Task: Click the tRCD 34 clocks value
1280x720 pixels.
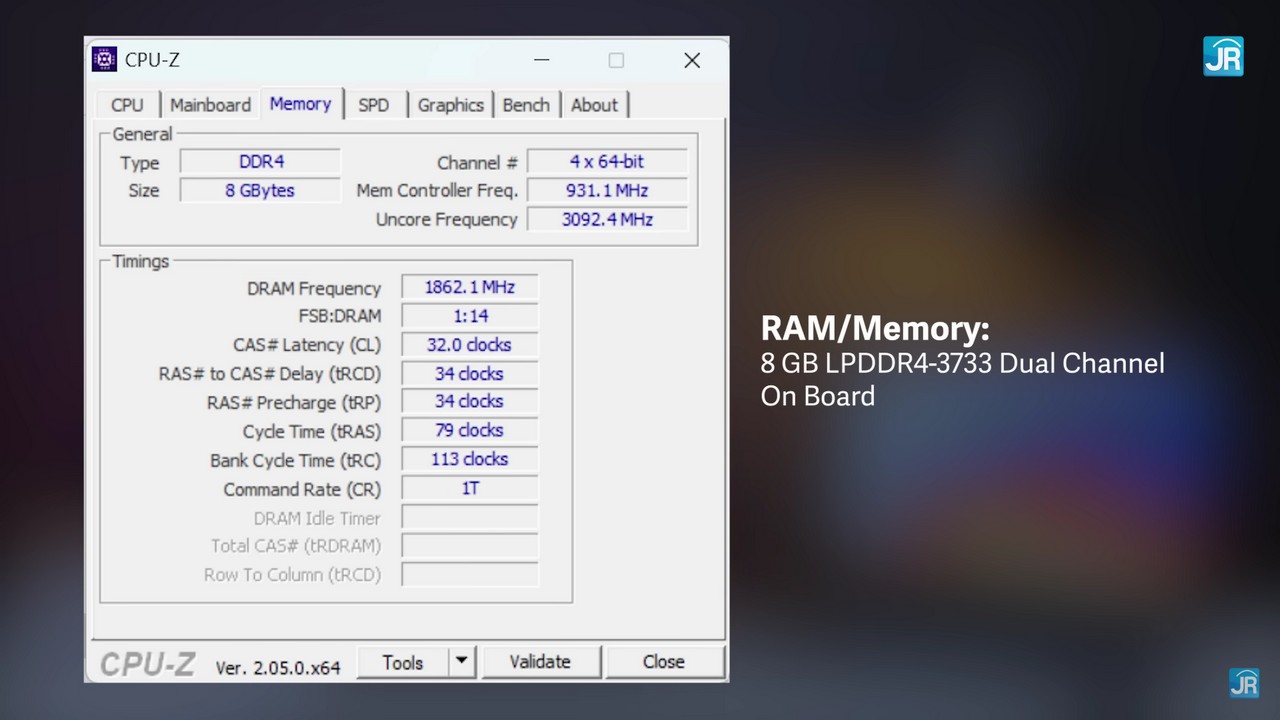Action: 470,374
